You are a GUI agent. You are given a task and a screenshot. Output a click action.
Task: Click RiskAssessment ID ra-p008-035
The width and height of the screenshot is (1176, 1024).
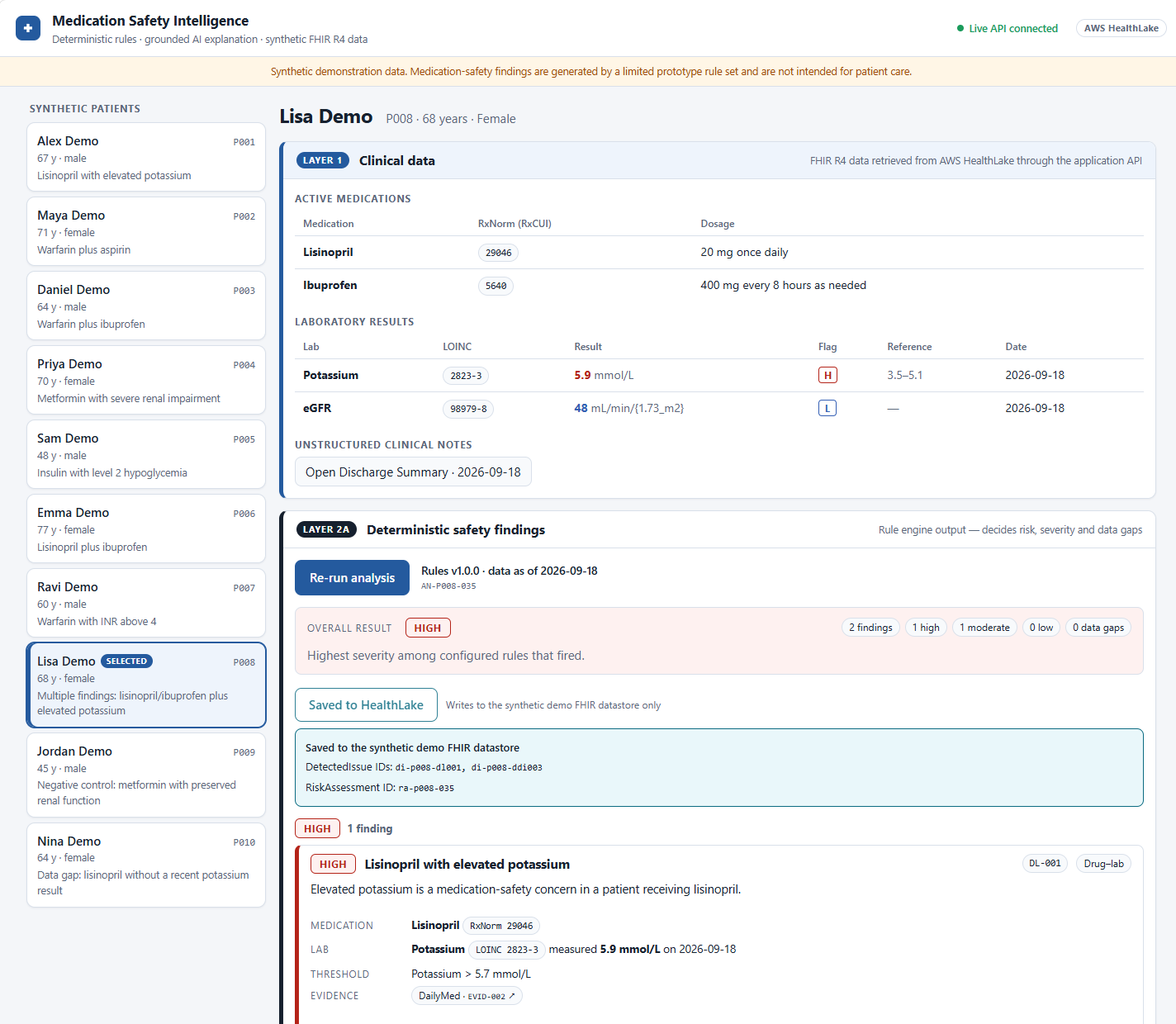coord(426,788)
